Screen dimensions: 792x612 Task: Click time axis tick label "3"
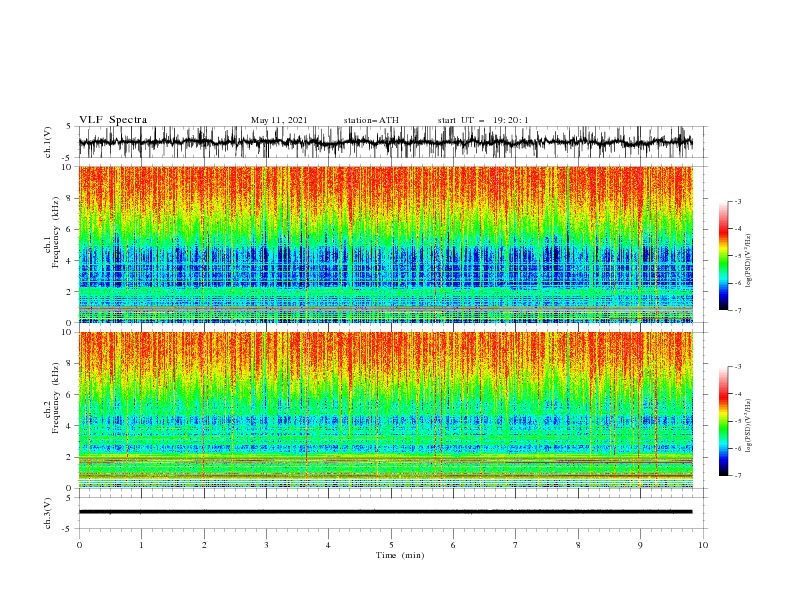[x=266, y=545]
